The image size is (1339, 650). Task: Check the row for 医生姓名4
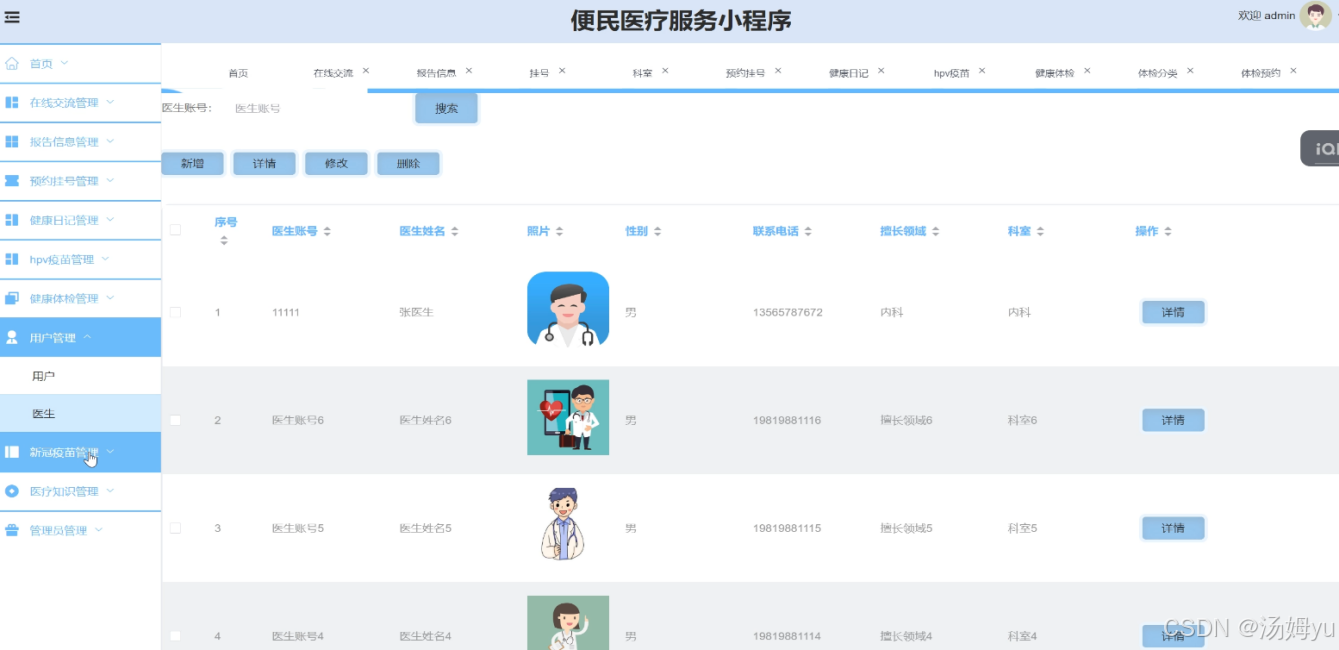[x=176, y=635]
